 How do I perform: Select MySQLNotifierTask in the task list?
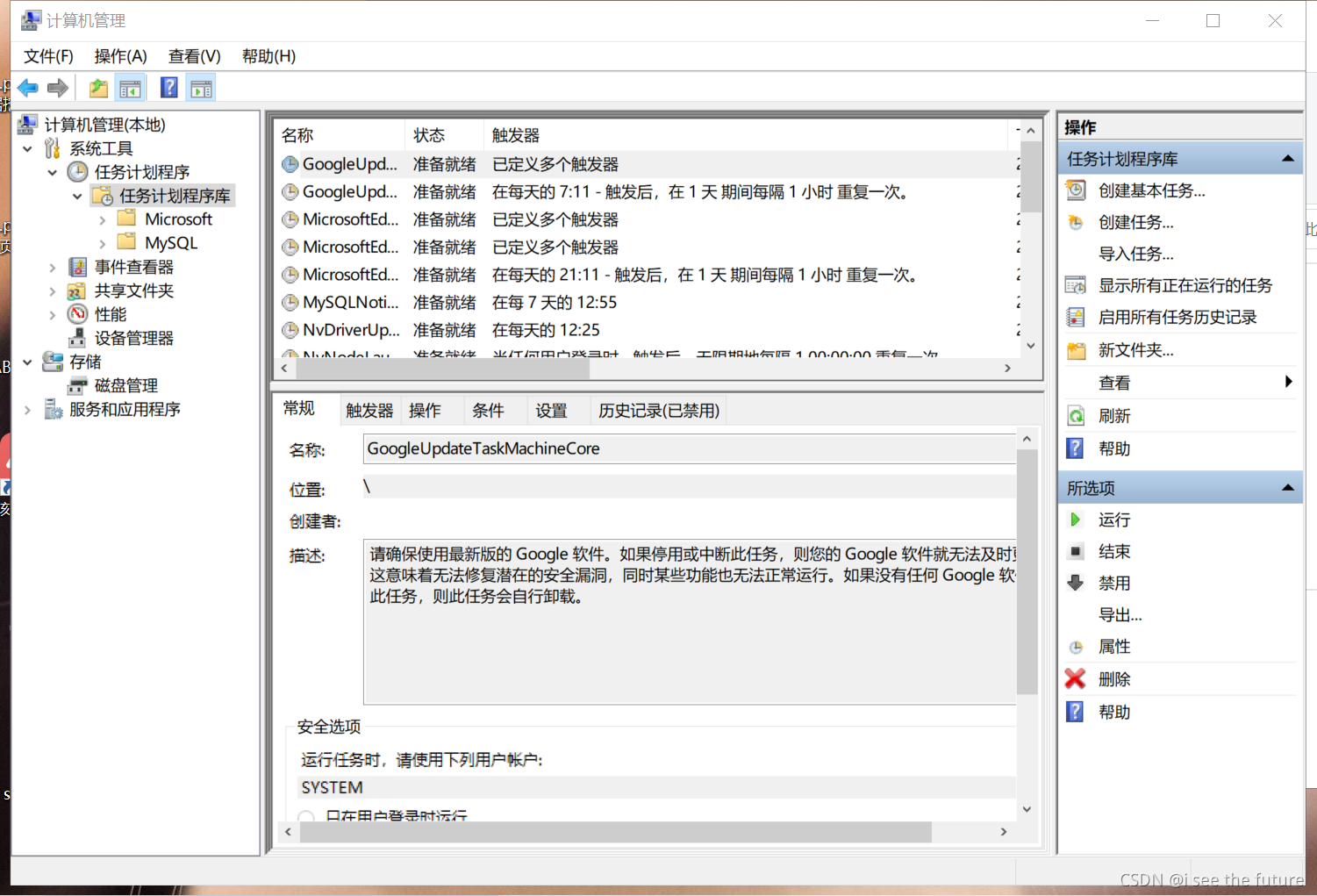[351, 302]
